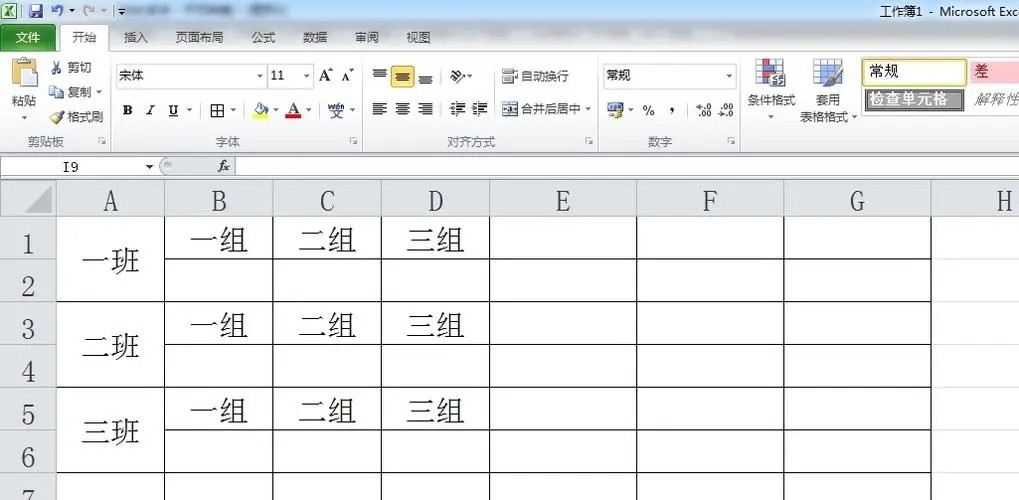This screenshot has width=1019, height=500.
Task: Click 自动换行 wrap text button
Action: pos(535,76)
